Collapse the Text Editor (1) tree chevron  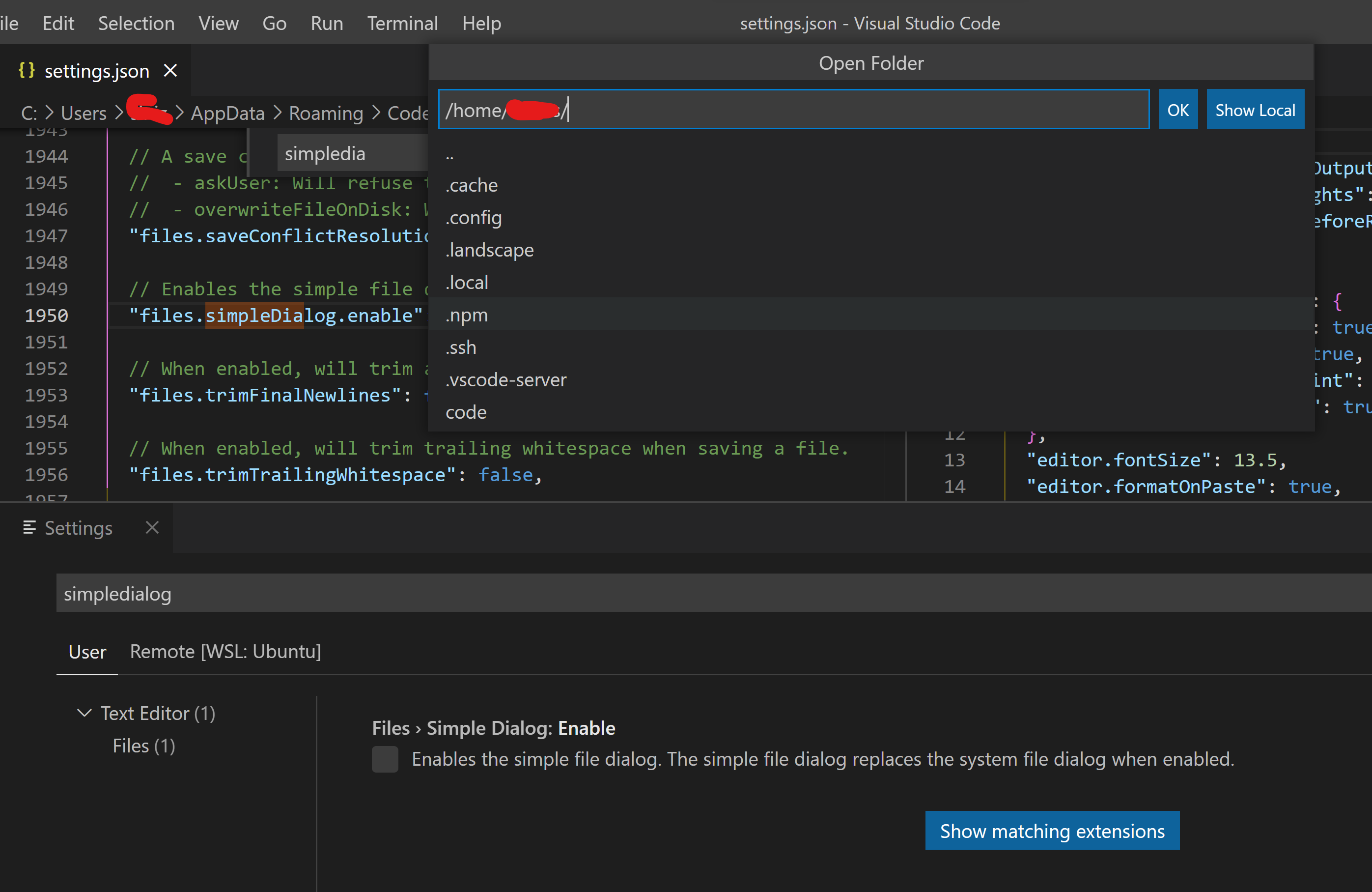84,713
